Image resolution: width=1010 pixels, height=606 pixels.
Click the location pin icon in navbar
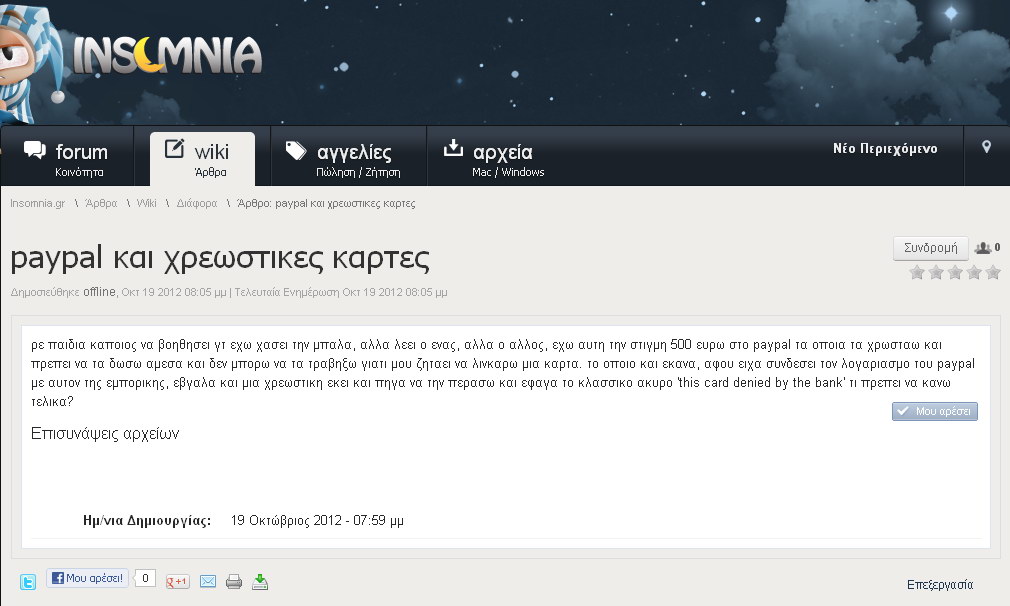[x=986, y=147]
